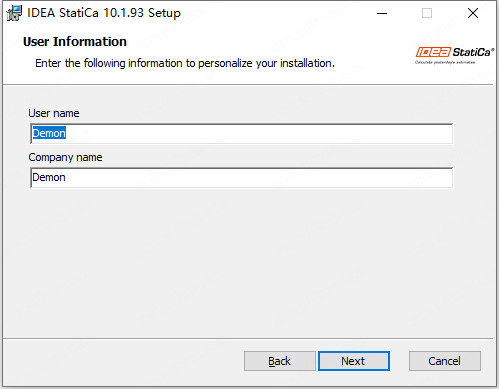Viewport: 499px width, 389px height.
Task: Click the highlighted Demon text in User name
Action: tap(49, 133)
